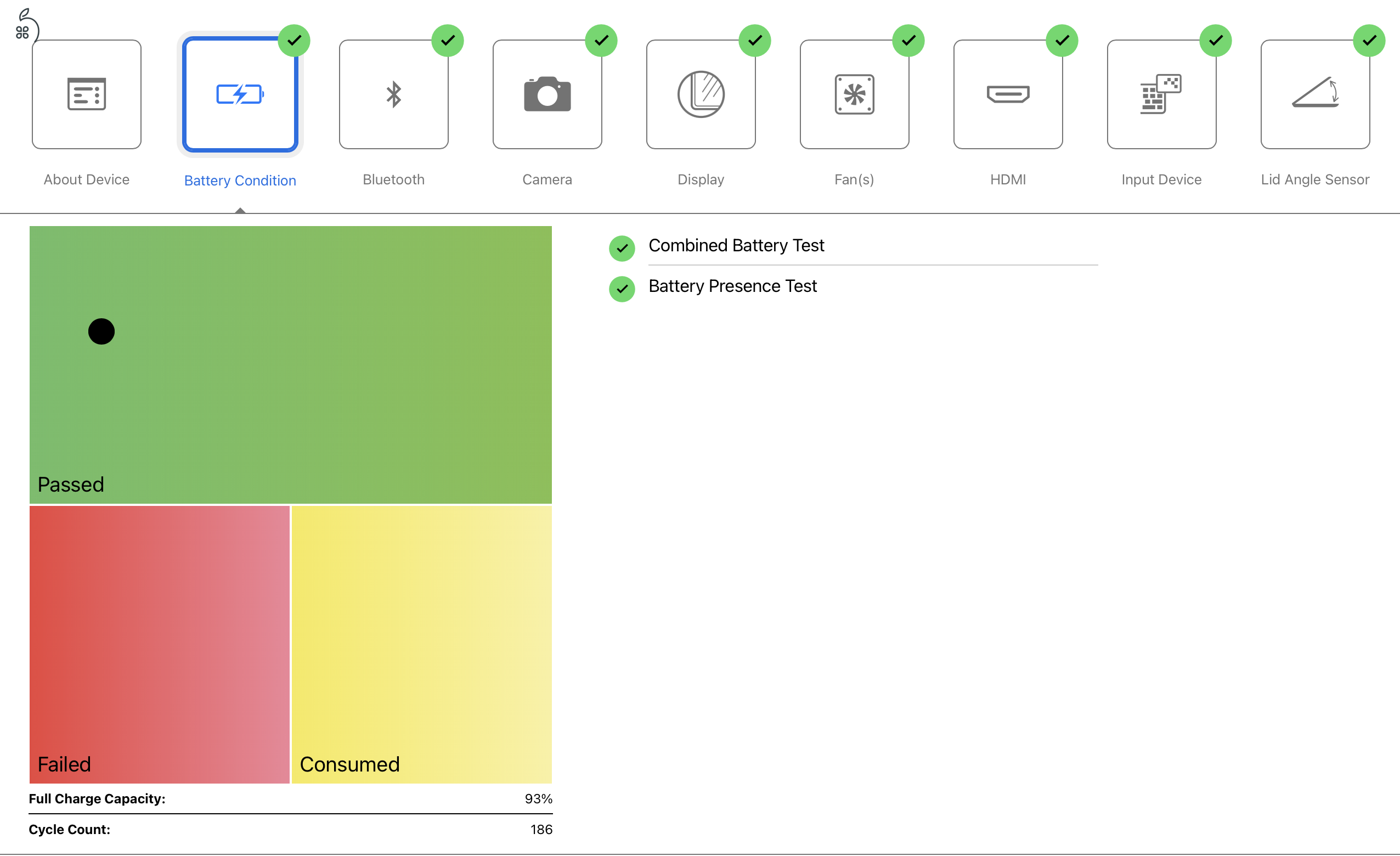Click green checkmark badge on Bluetooth tile
Viewport: 1400px width, 856px height.
click(448, 41)
